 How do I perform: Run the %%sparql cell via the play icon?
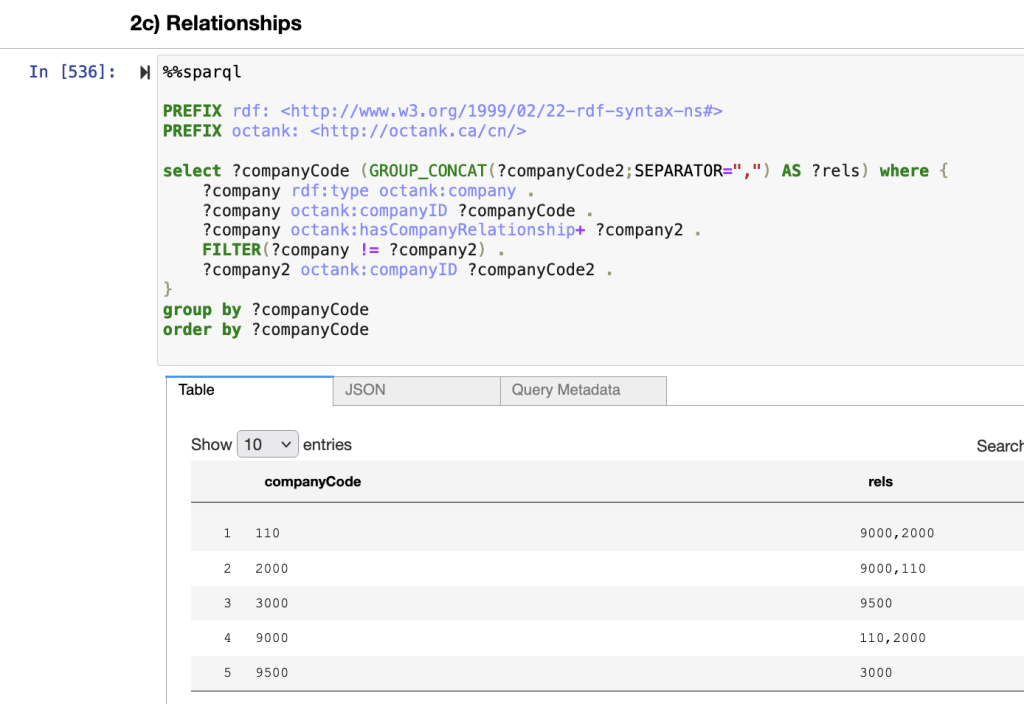[x=143, y=71]
